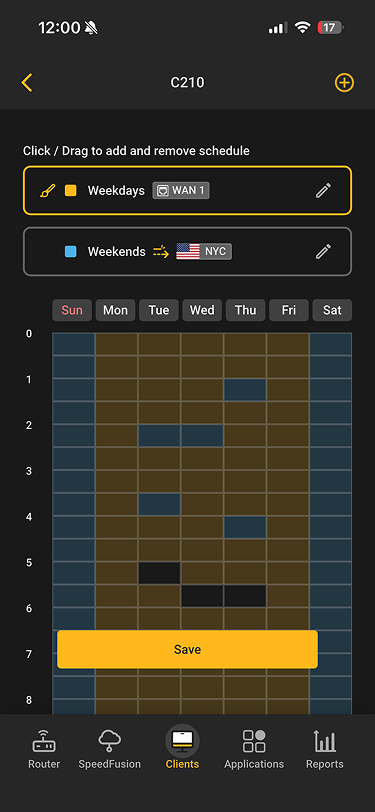Tap the plus icon to add schedule
The height and width of the screenshot is (812, 375).
[x=344, y=83]
